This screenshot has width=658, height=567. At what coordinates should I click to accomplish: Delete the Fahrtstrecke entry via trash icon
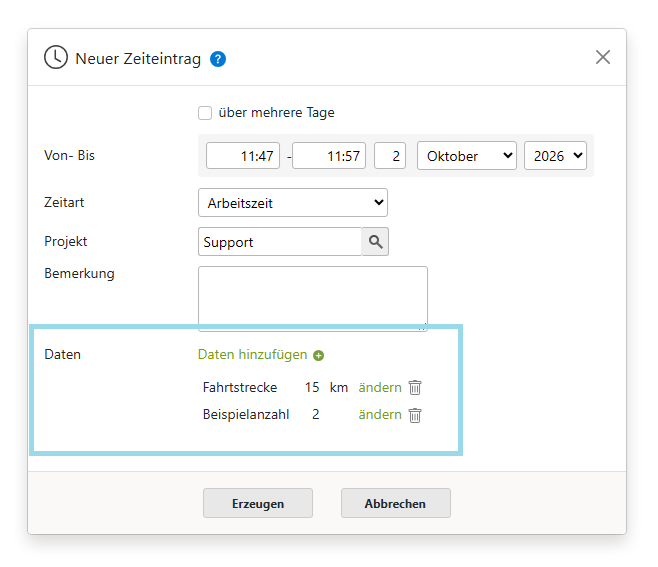pos(415,387)
